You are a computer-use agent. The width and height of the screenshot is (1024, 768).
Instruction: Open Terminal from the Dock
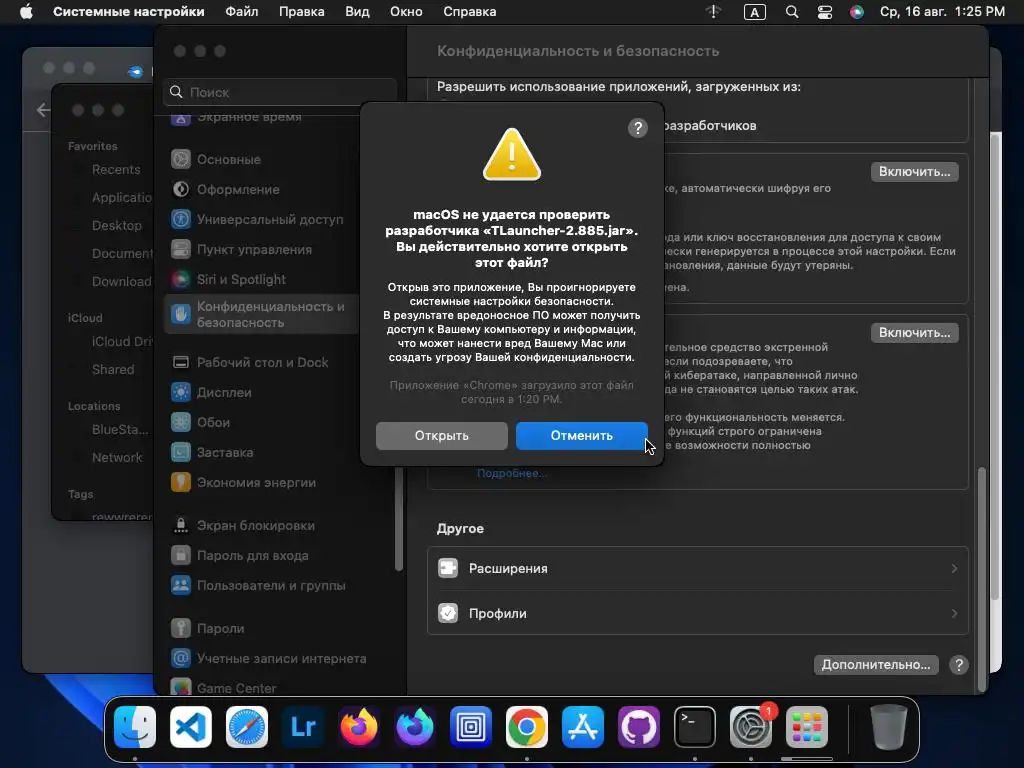tap(694, 727)
